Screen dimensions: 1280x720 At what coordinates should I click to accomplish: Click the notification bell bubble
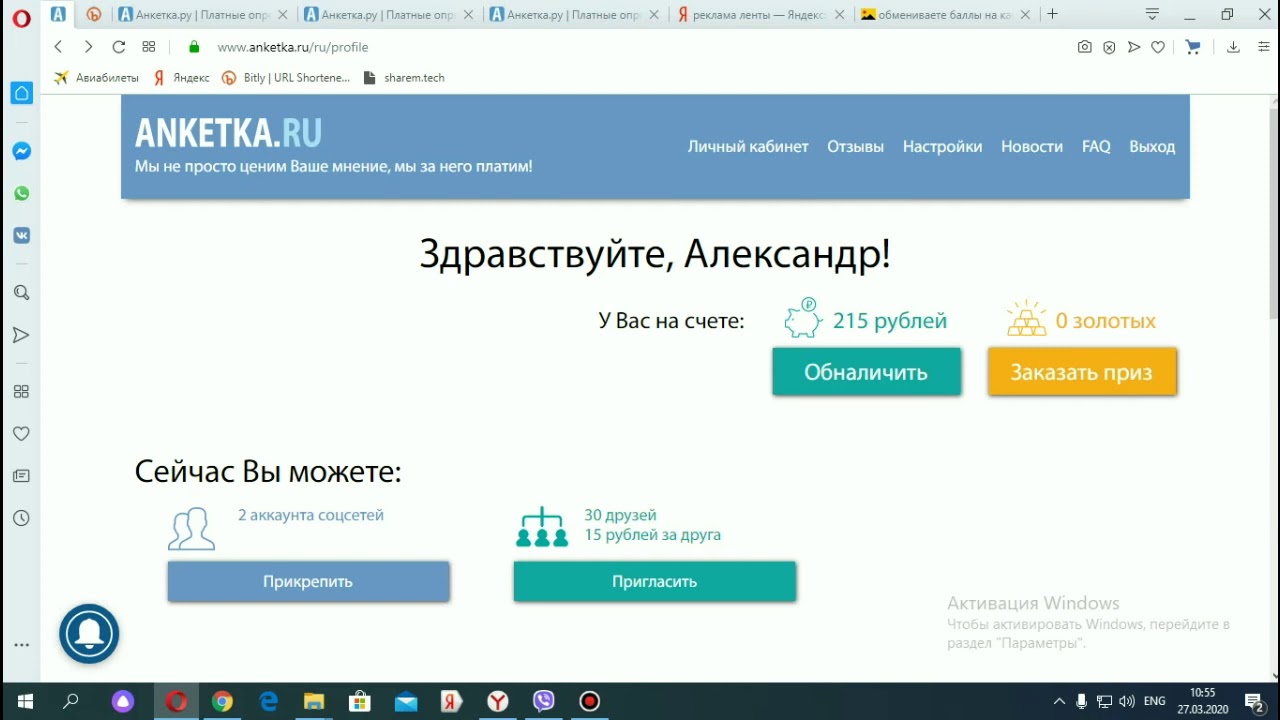(89, 633)
